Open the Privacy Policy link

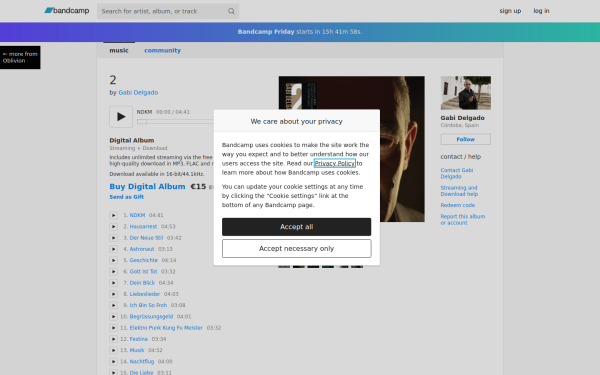click(335, 163)
